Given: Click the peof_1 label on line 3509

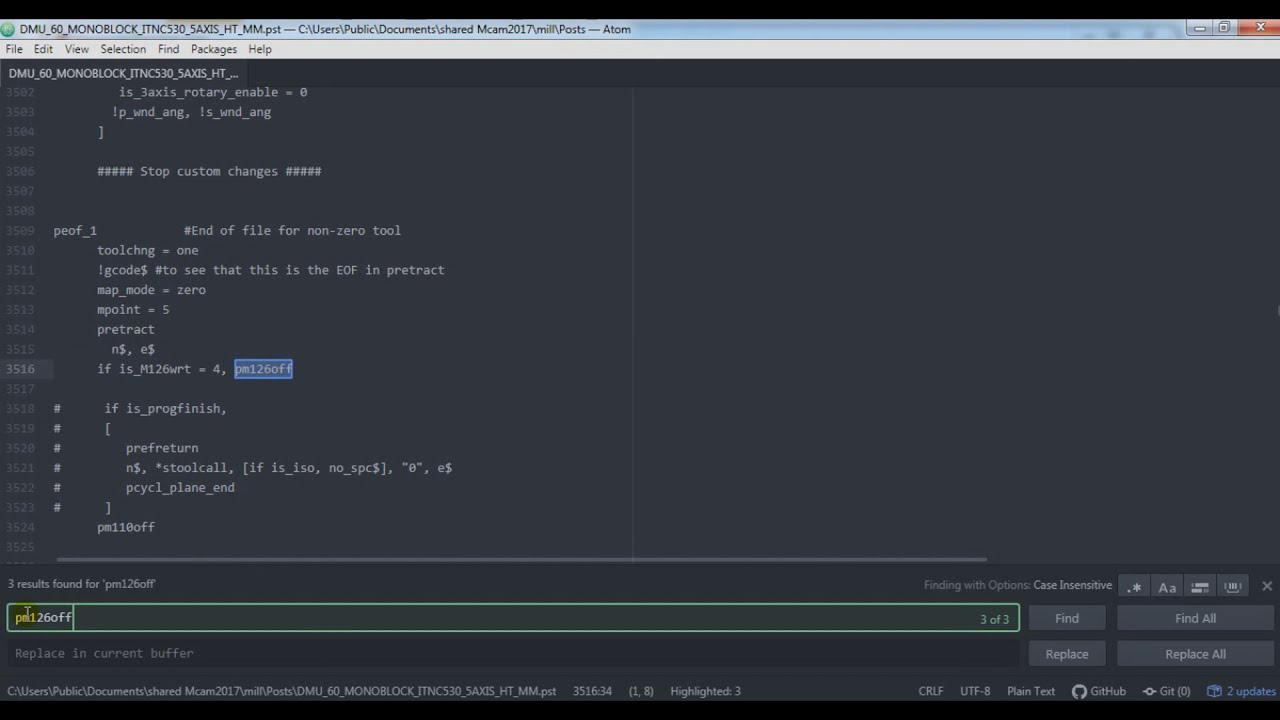Looking at the screenshot, I should tap(75, 231).
